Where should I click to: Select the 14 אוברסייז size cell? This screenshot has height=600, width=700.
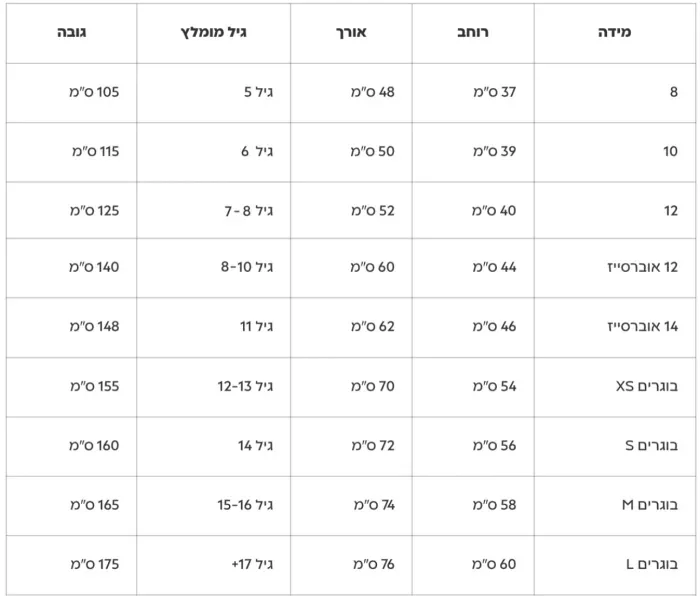tap(614, 327)
